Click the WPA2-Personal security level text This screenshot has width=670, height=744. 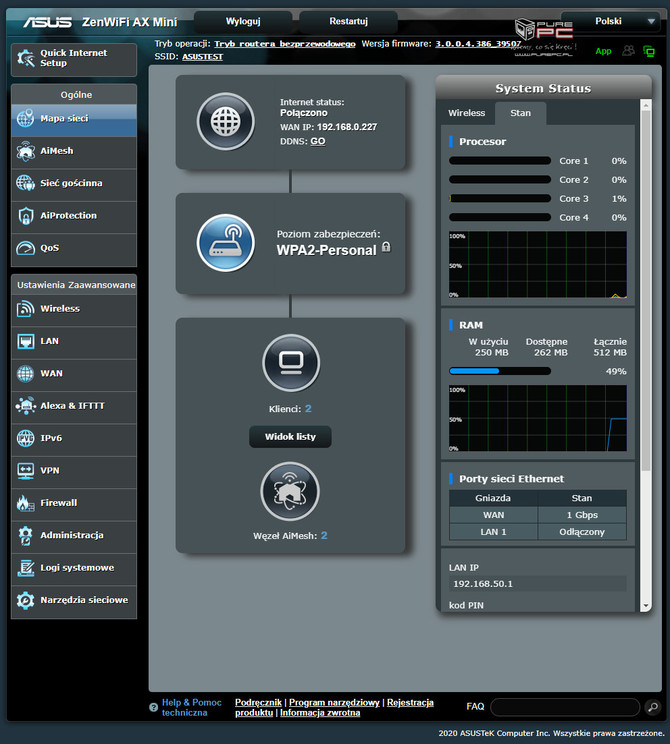coord(326,250)
